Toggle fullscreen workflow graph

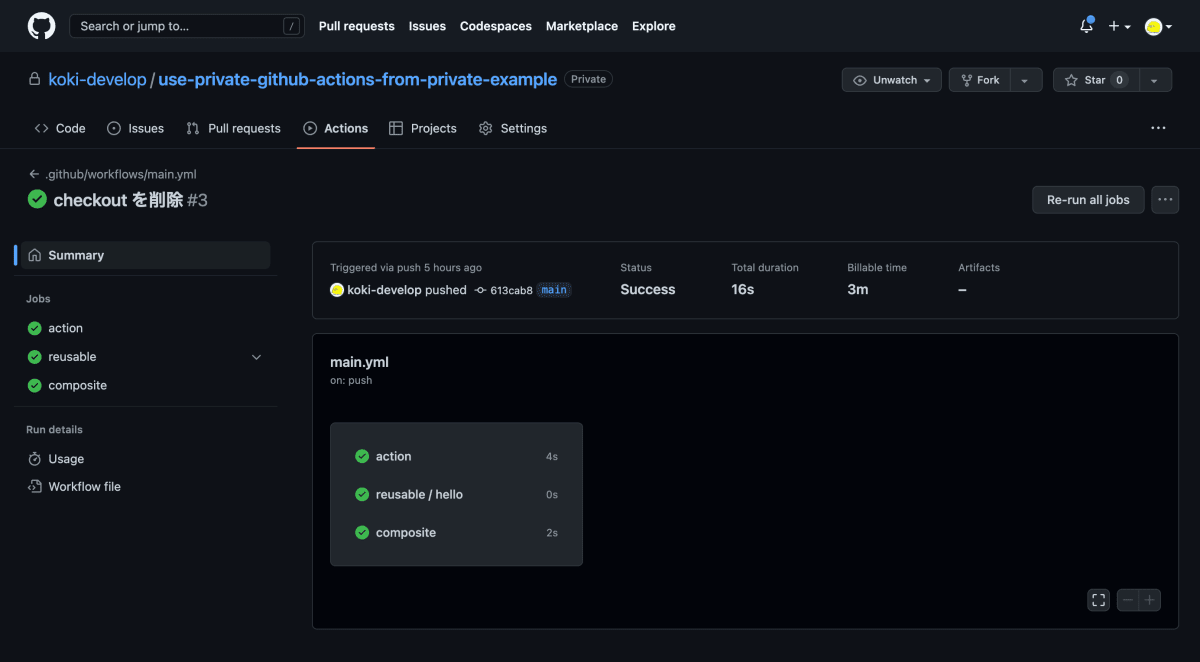[x=1099, y=600]
